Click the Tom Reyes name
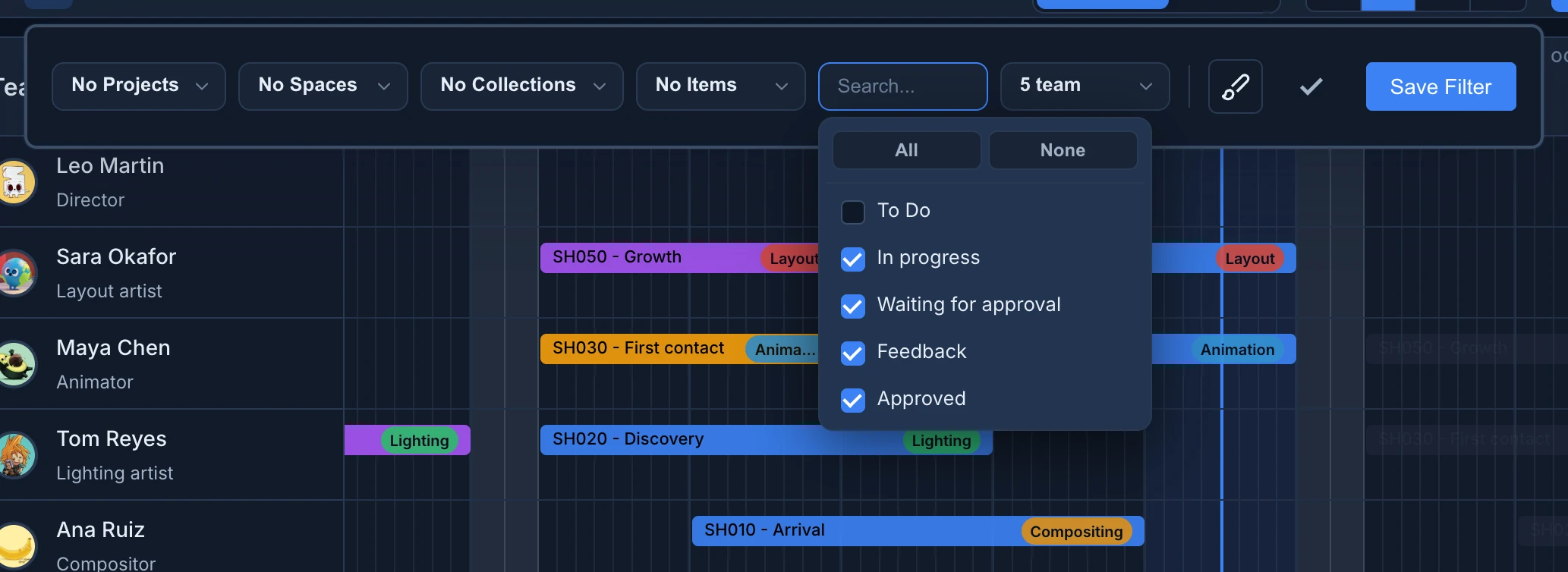1568x572 pixels. point(112,438)
